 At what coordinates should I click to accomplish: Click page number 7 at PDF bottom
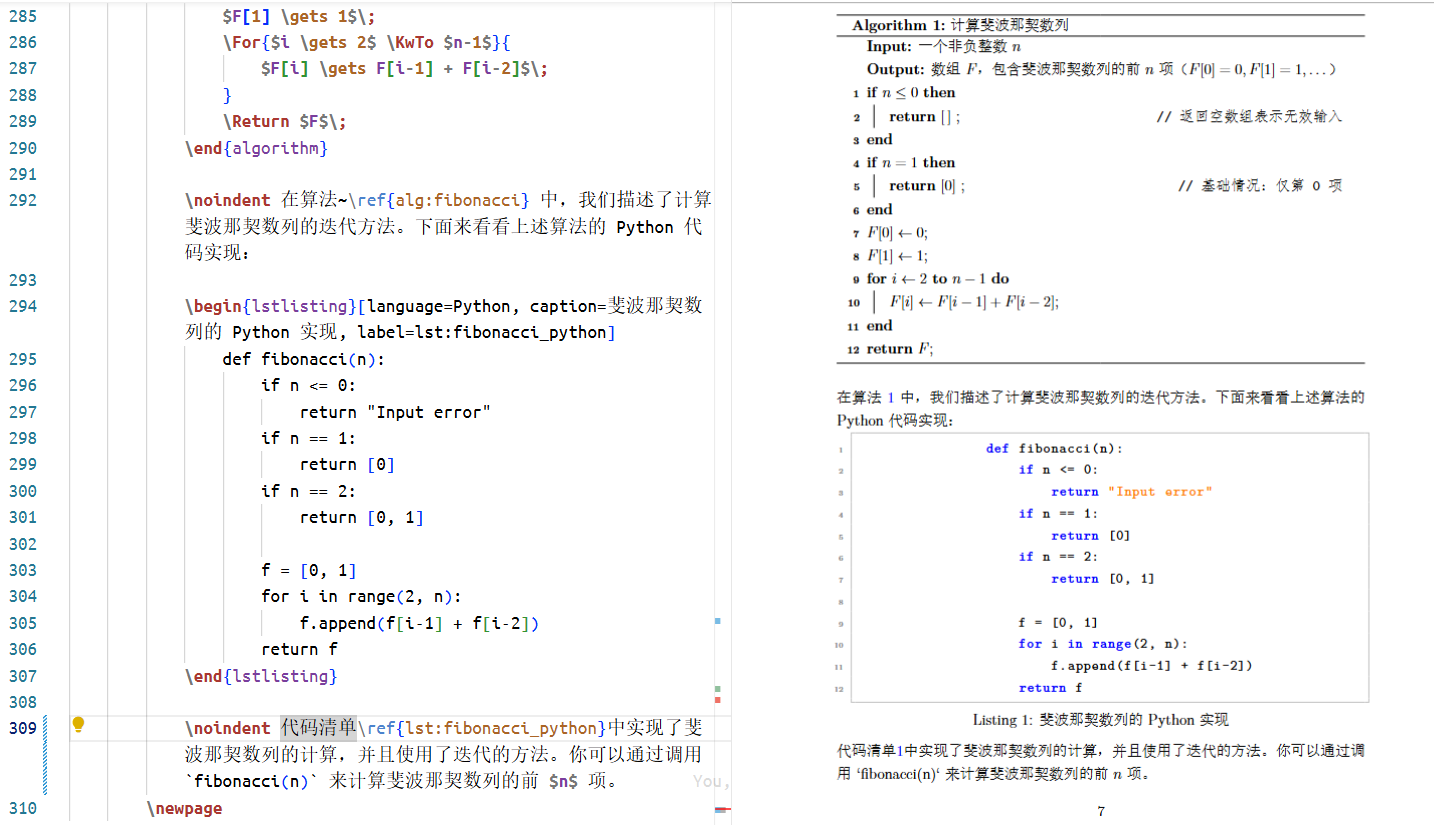[x=1101, y=811]
